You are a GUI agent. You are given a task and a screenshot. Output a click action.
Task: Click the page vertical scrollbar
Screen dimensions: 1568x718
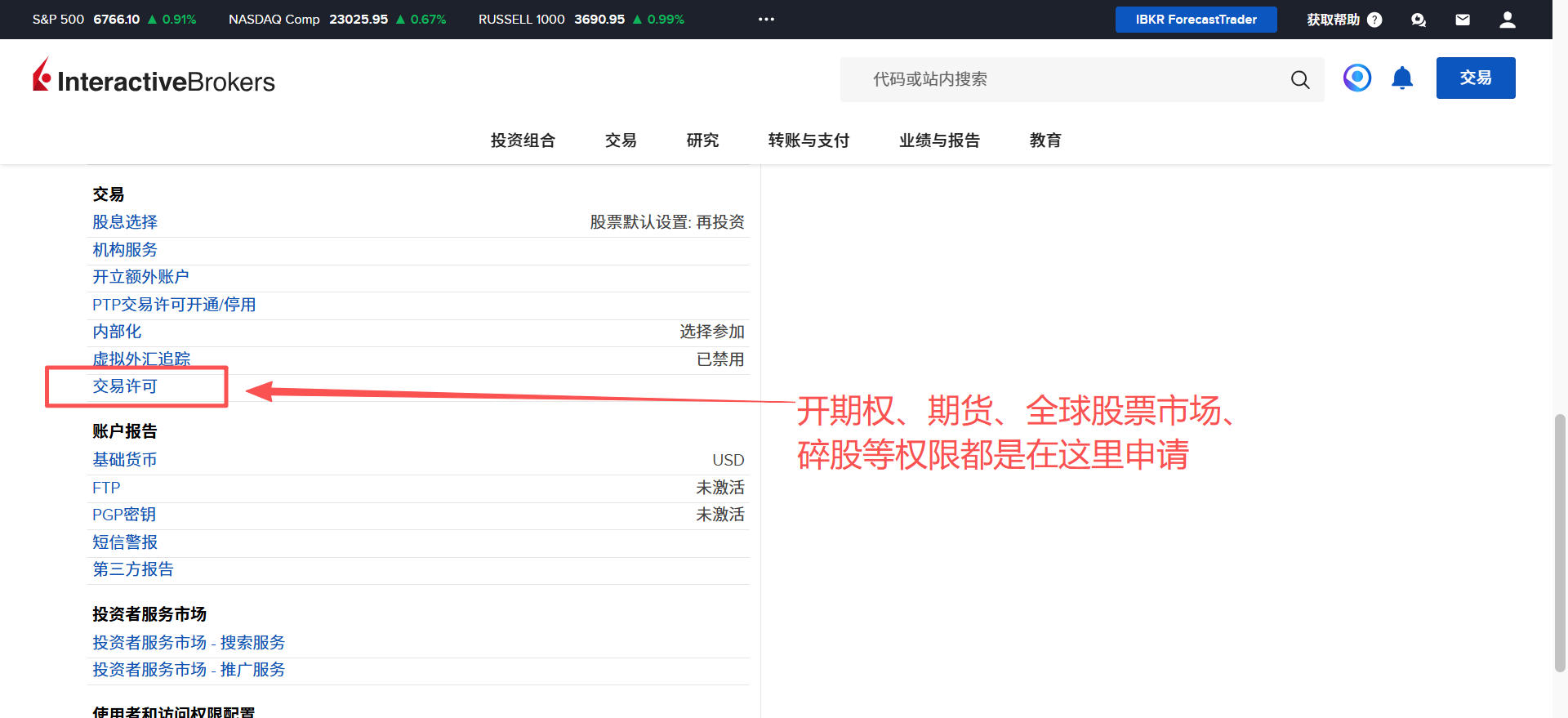click(1560, 542)
